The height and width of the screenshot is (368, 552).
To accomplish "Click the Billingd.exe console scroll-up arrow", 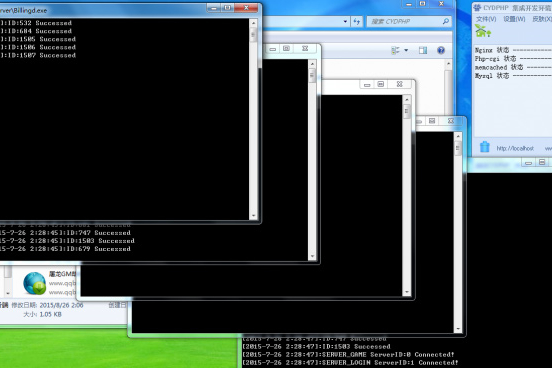I will (253, 23).
